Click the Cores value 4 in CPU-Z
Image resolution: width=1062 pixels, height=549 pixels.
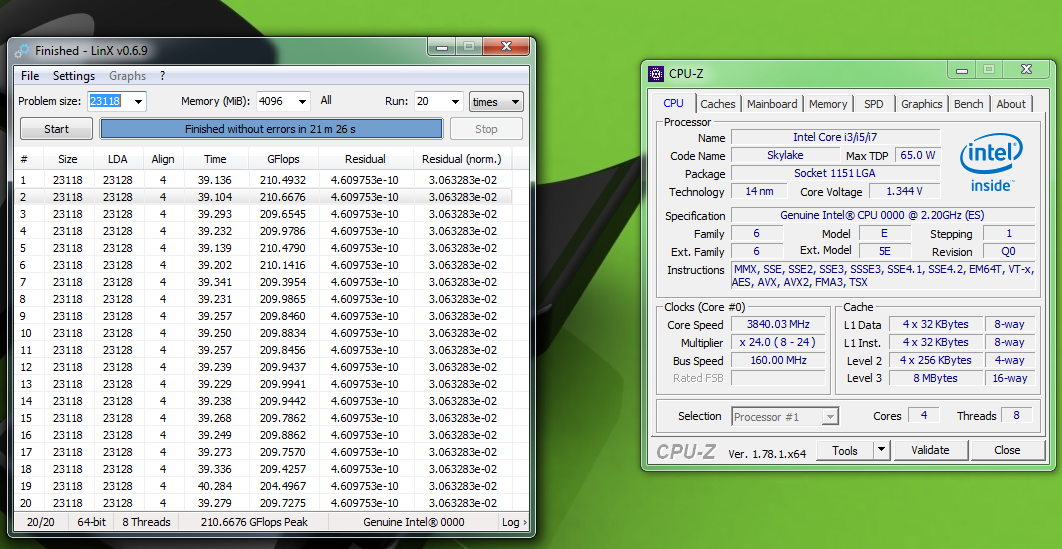pos(924,416)
